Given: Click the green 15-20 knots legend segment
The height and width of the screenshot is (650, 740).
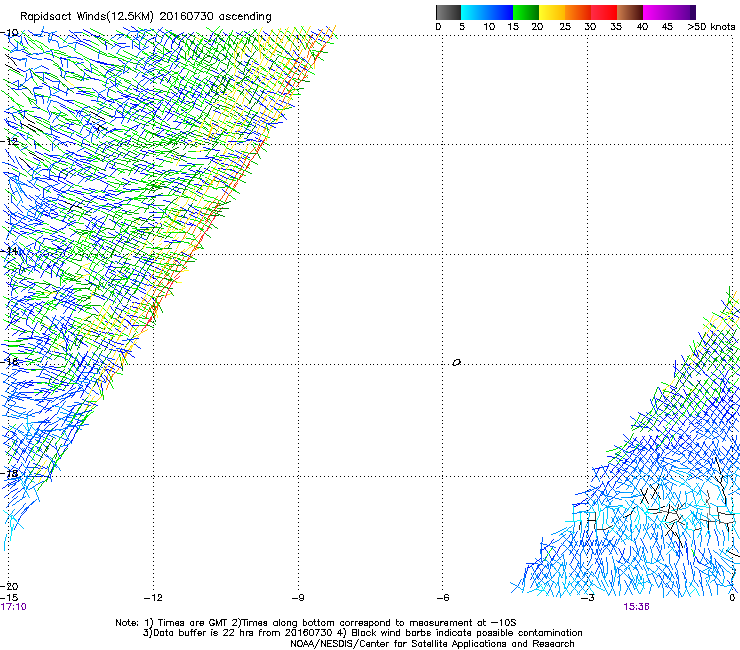Looking at the screenshot, I should click(x=526, y=12).
